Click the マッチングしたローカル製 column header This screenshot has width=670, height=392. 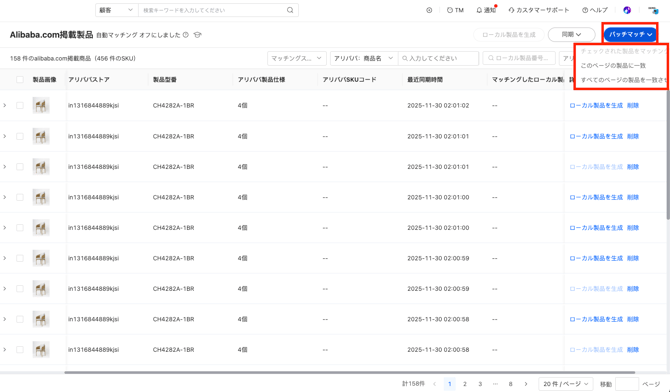(x=528, y=80)
